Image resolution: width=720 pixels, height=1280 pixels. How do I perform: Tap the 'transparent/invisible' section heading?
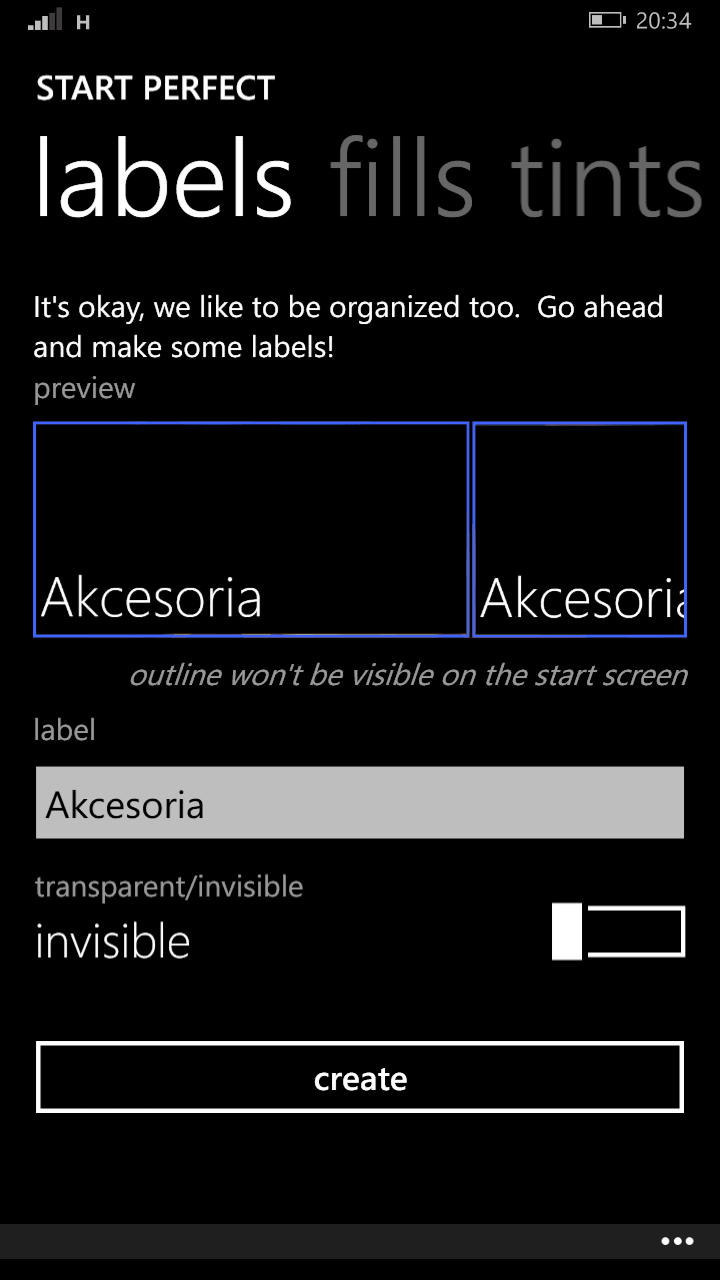coord(169,886)
